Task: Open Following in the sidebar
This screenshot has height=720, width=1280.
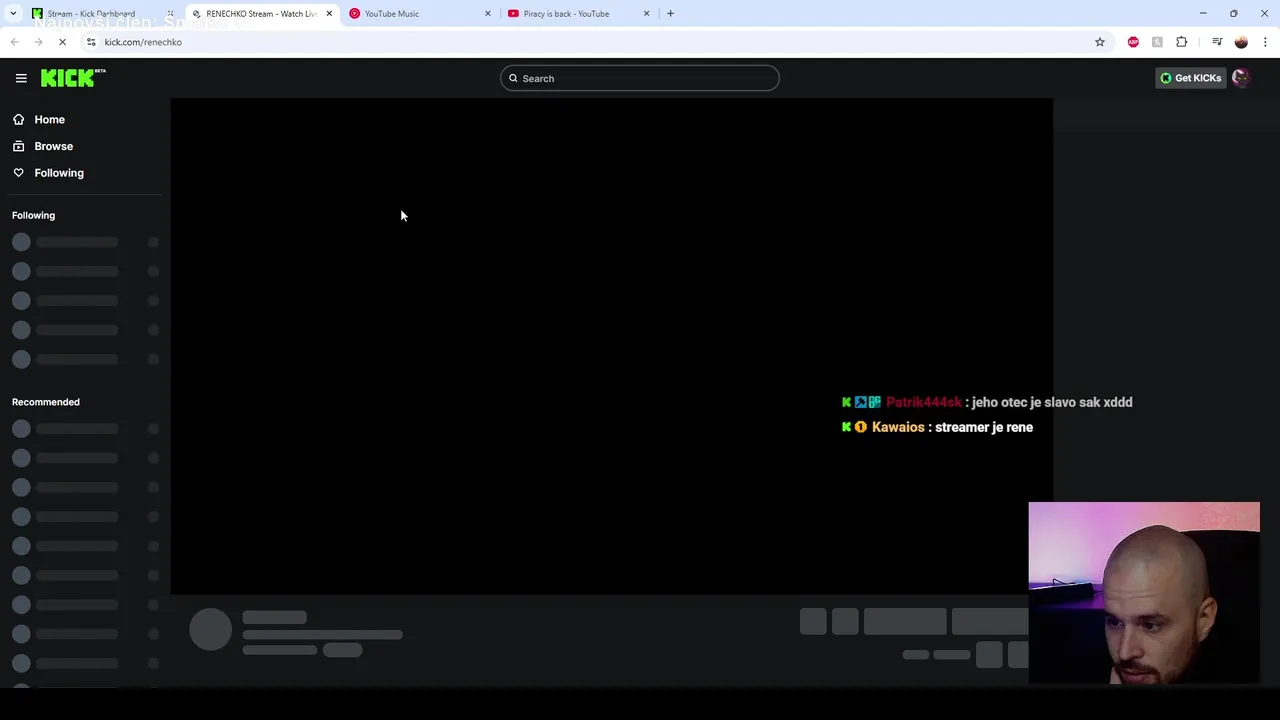Action: pos(59,173)
